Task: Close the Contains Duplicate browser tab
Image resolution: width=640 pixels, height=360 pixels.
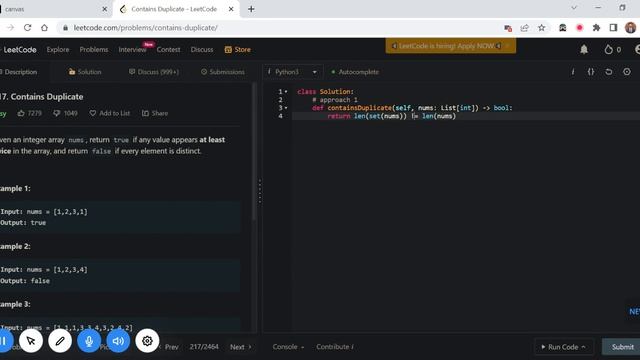Action: coord(231,9)
